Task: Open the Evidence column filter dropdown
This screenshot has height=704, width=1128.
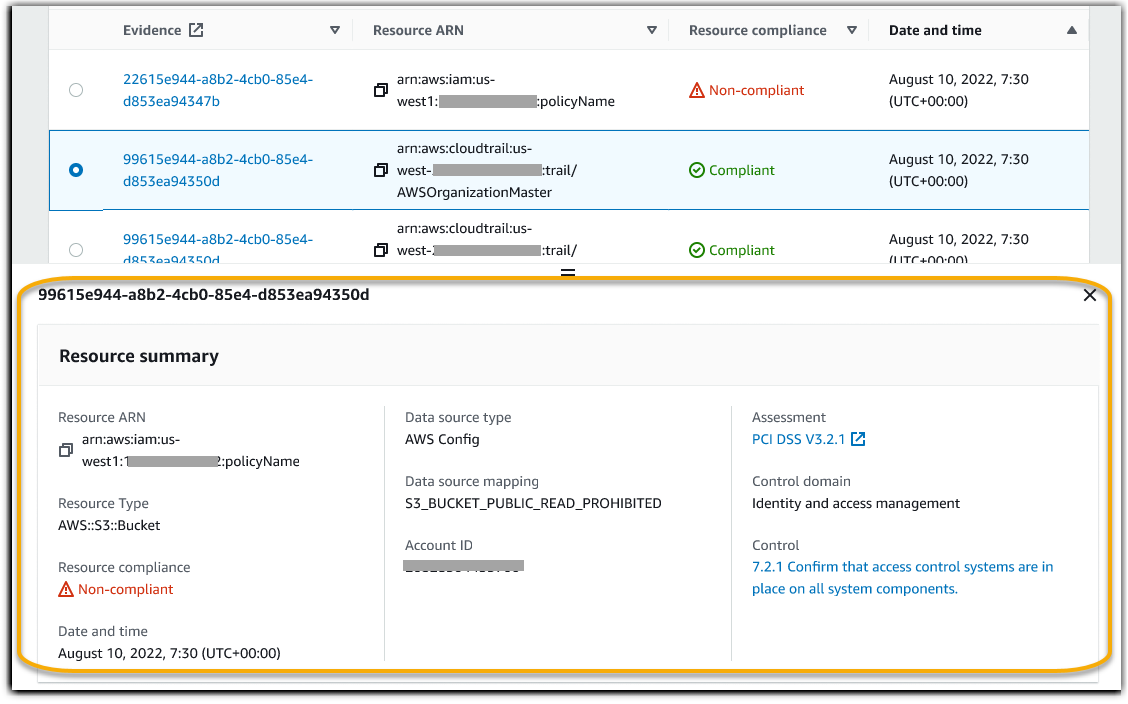Action: (x=335, y=30)
